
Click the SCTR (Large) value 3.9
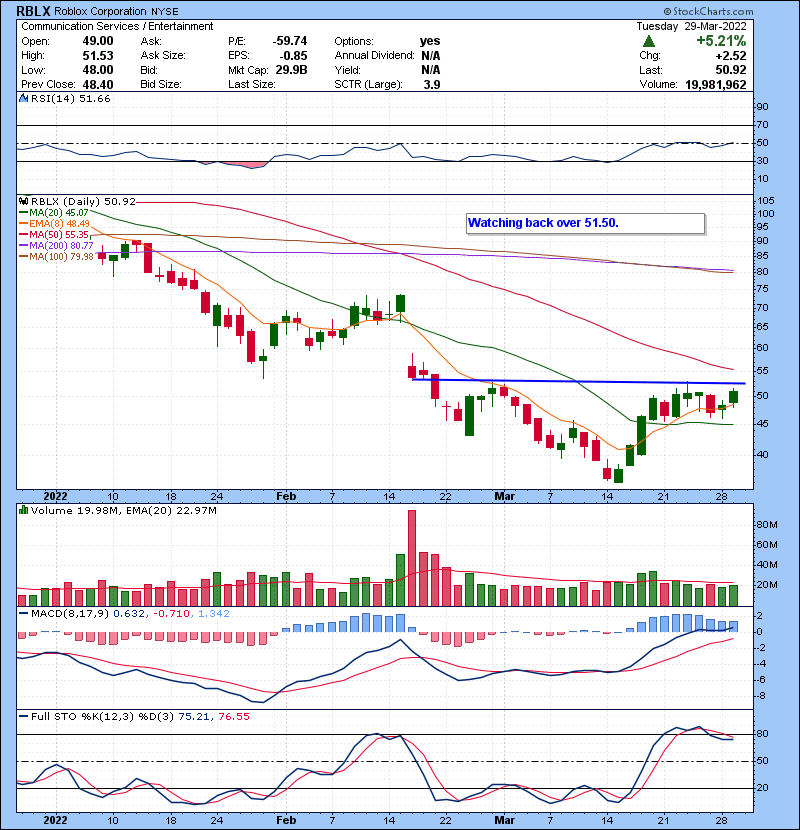pyautogui.click(x=432, y=85)
